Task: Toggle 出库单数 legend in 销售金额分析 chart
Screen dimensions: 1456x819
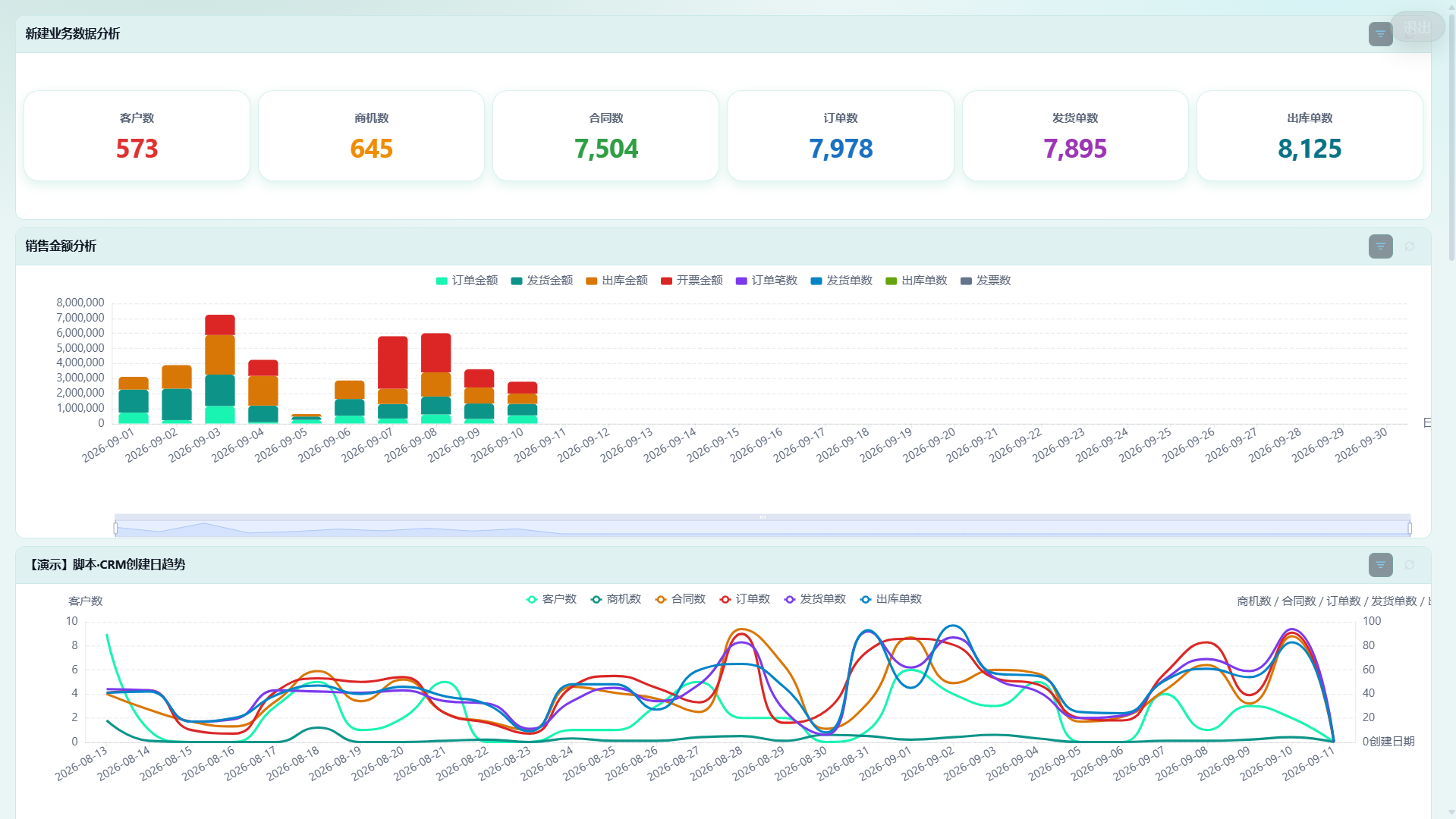Action: pyautogui.click(x=917, y=281)
